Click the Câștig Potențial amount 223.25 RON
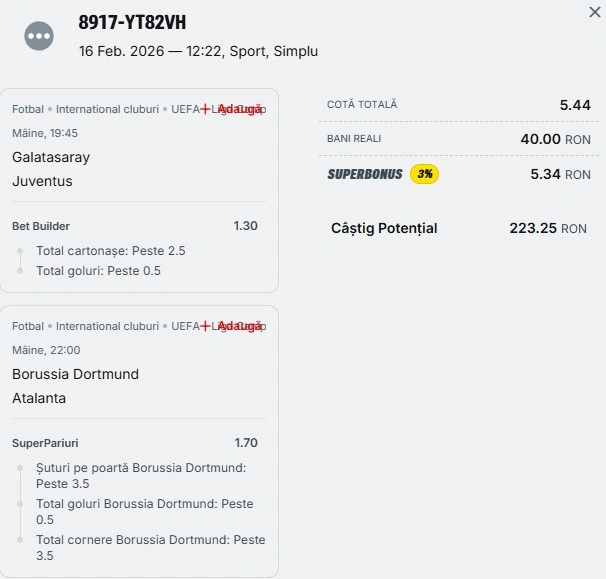 (547, 228)
